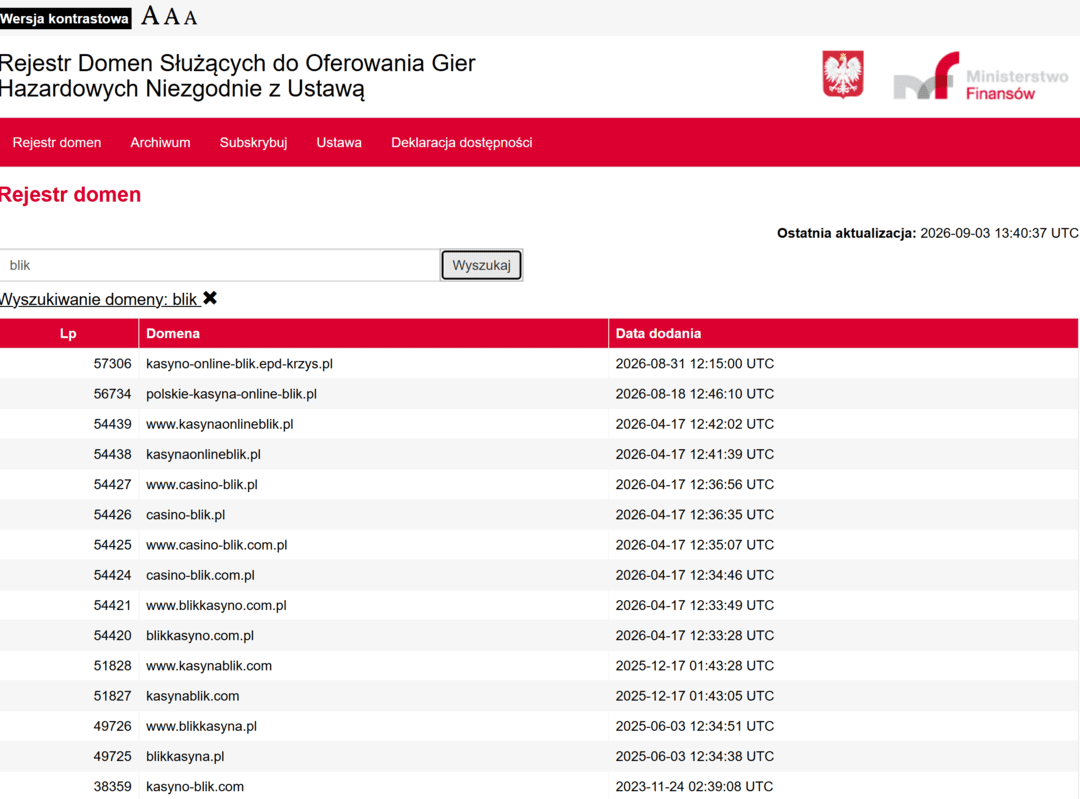Click the medium font size A icon
The height and width of the screenshot is (799, 1080).
click(172, 17)
